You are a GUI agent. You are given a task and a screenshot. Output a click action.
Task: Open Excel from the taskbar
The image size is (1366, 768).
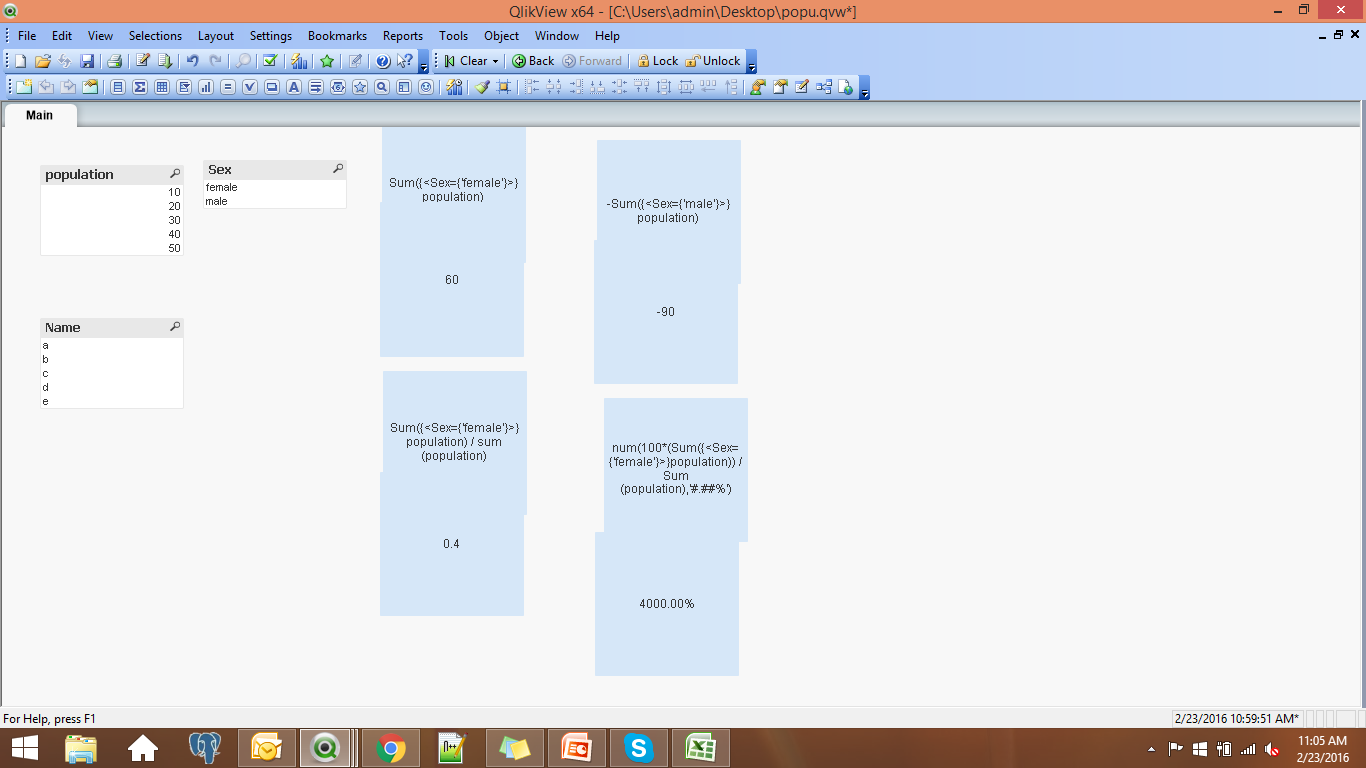(700, 748)
